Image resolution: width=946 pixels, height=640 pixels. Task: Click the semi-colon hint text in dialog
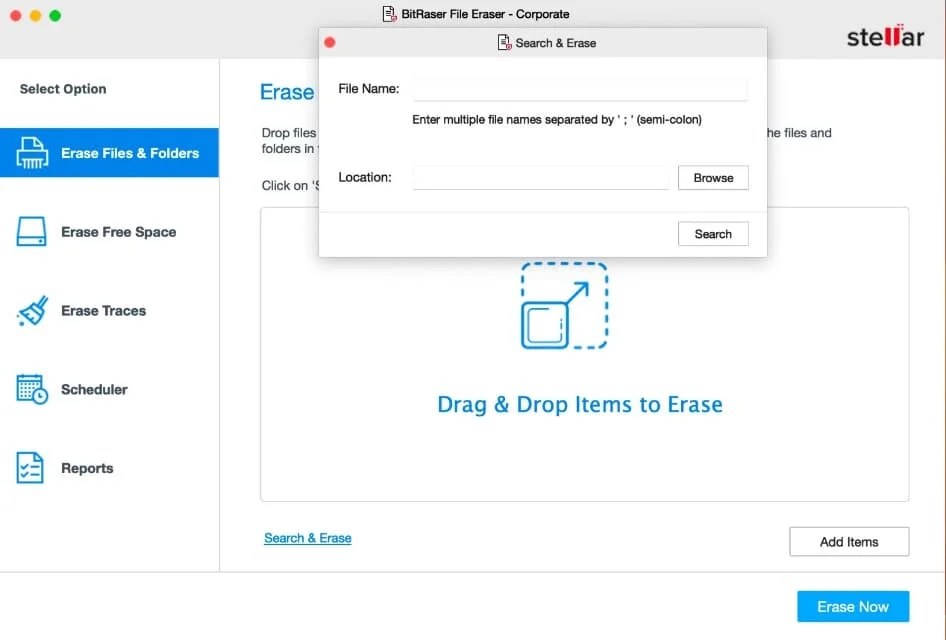[x=557, y=119]
